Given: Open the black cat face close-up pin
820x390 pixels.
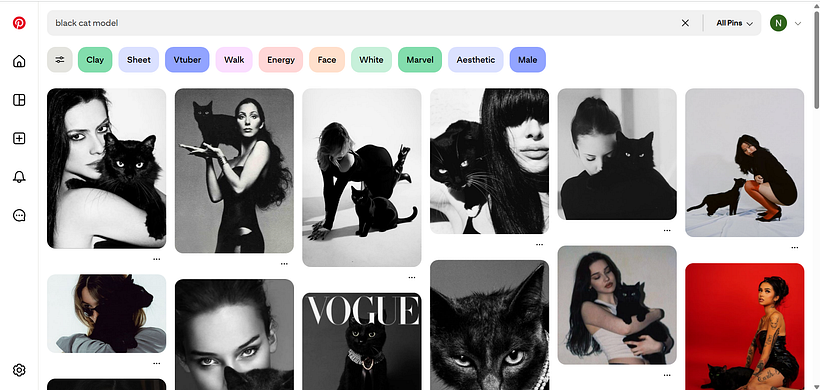Looking at the screenshot, I should coord(489,325).
